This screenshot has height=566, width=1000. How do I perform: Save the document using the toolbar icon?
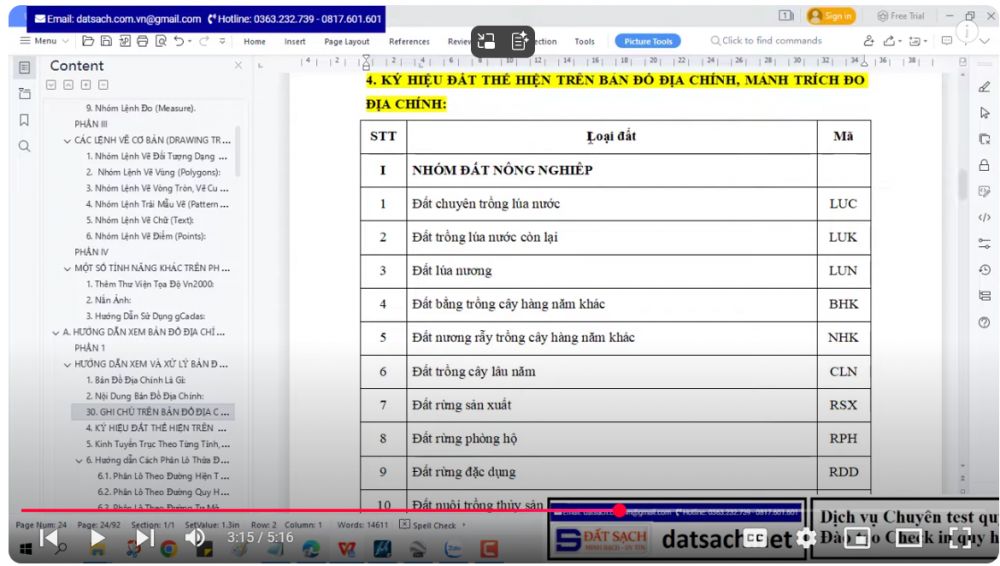click(107, 41)
